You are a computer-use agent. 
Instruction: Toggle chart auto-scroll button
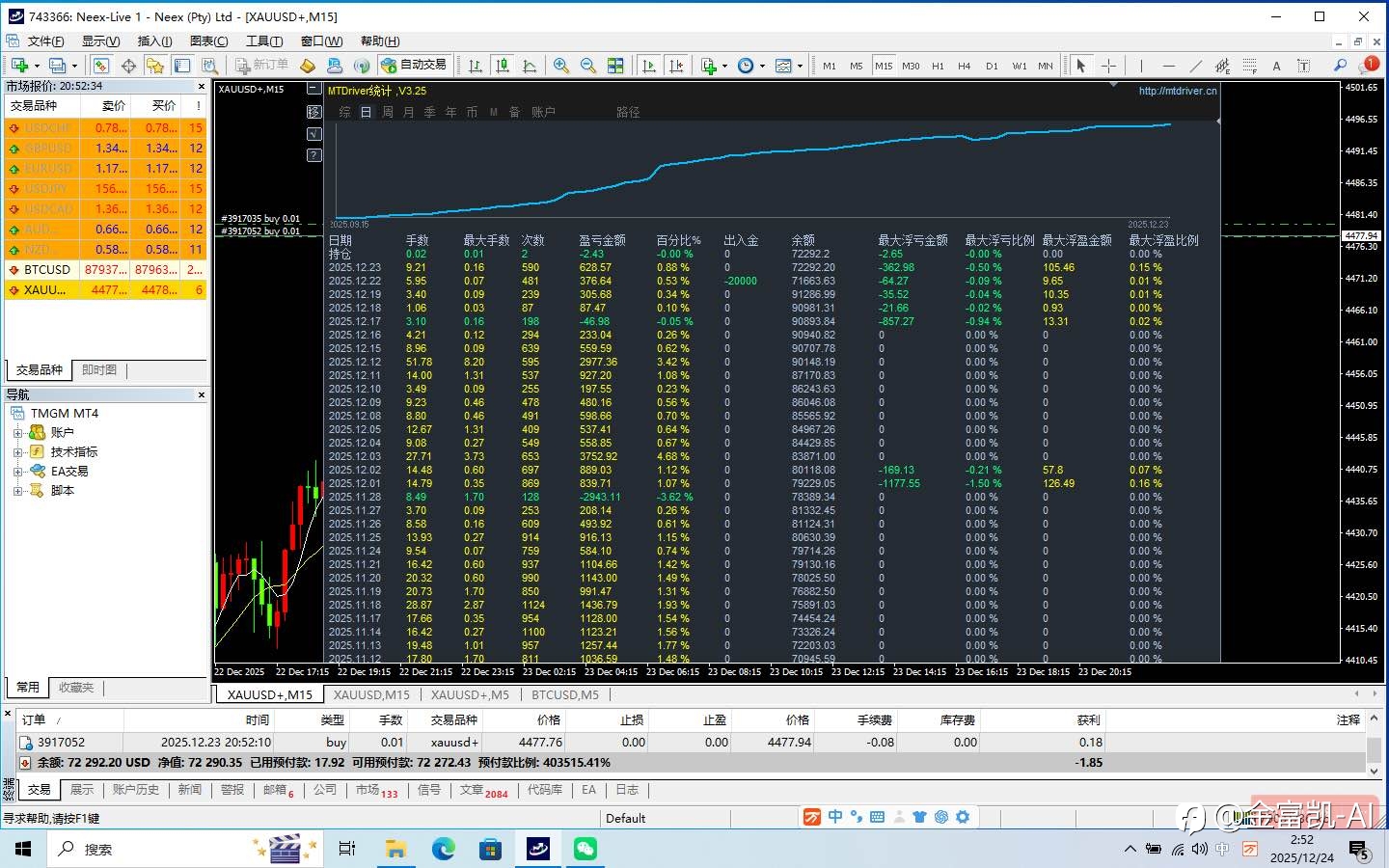(649, 66)
